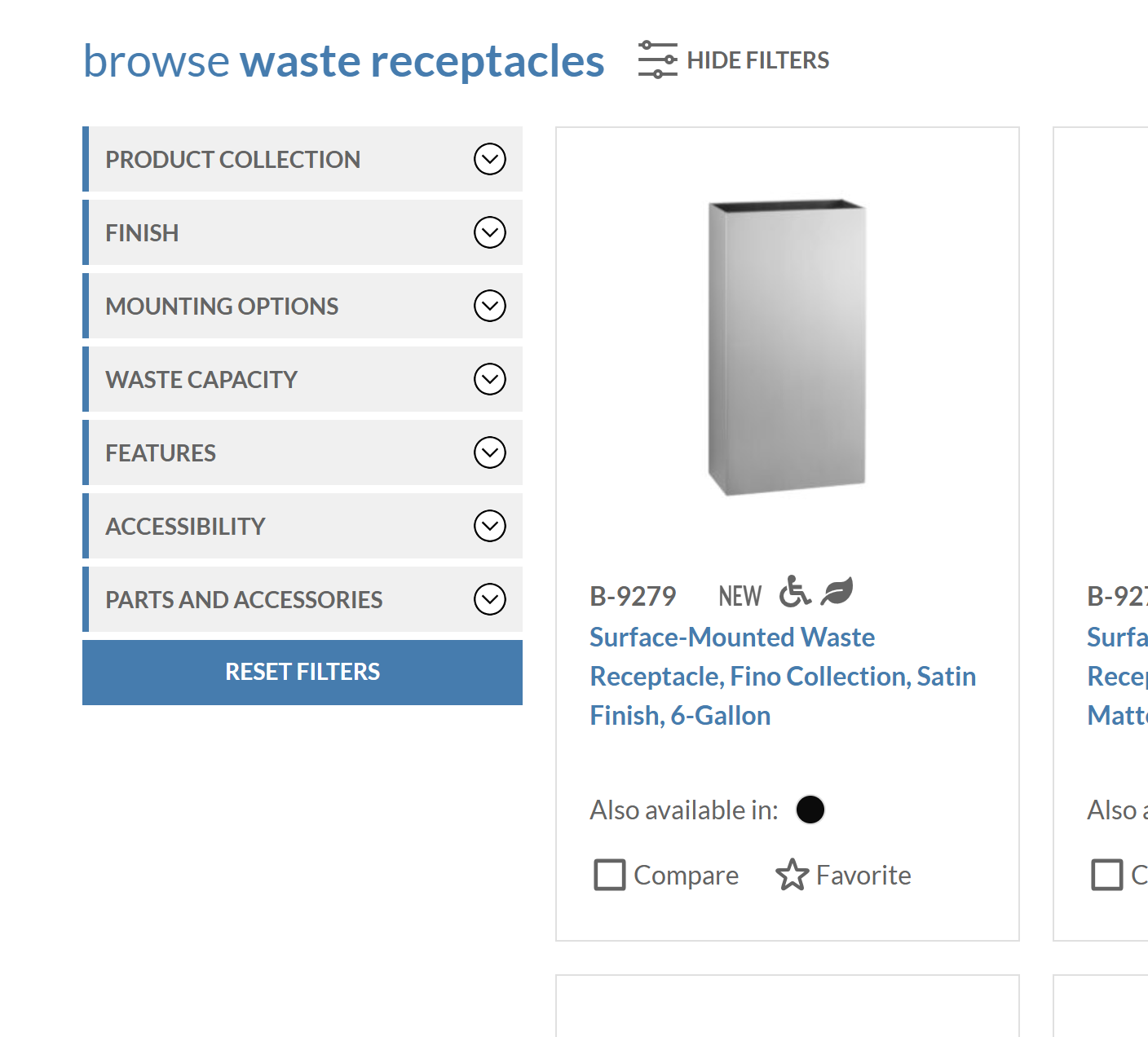
Task: Click the NEW badge on B-9279
Action: coord(740,597)
